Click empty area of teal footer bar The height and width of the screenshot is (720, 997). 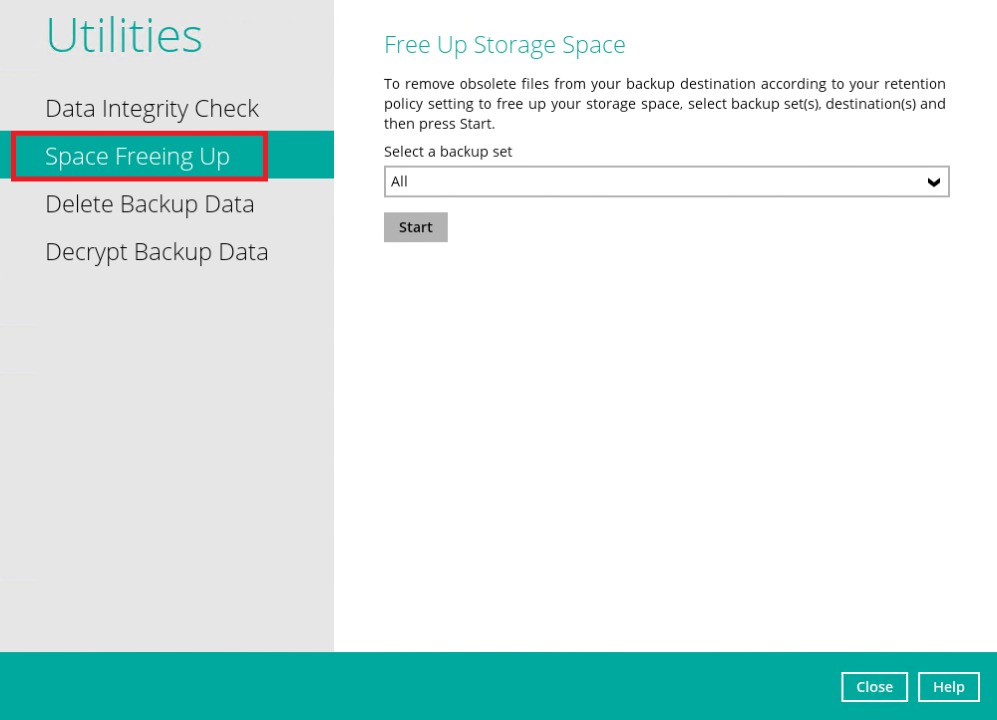point(400,687)
